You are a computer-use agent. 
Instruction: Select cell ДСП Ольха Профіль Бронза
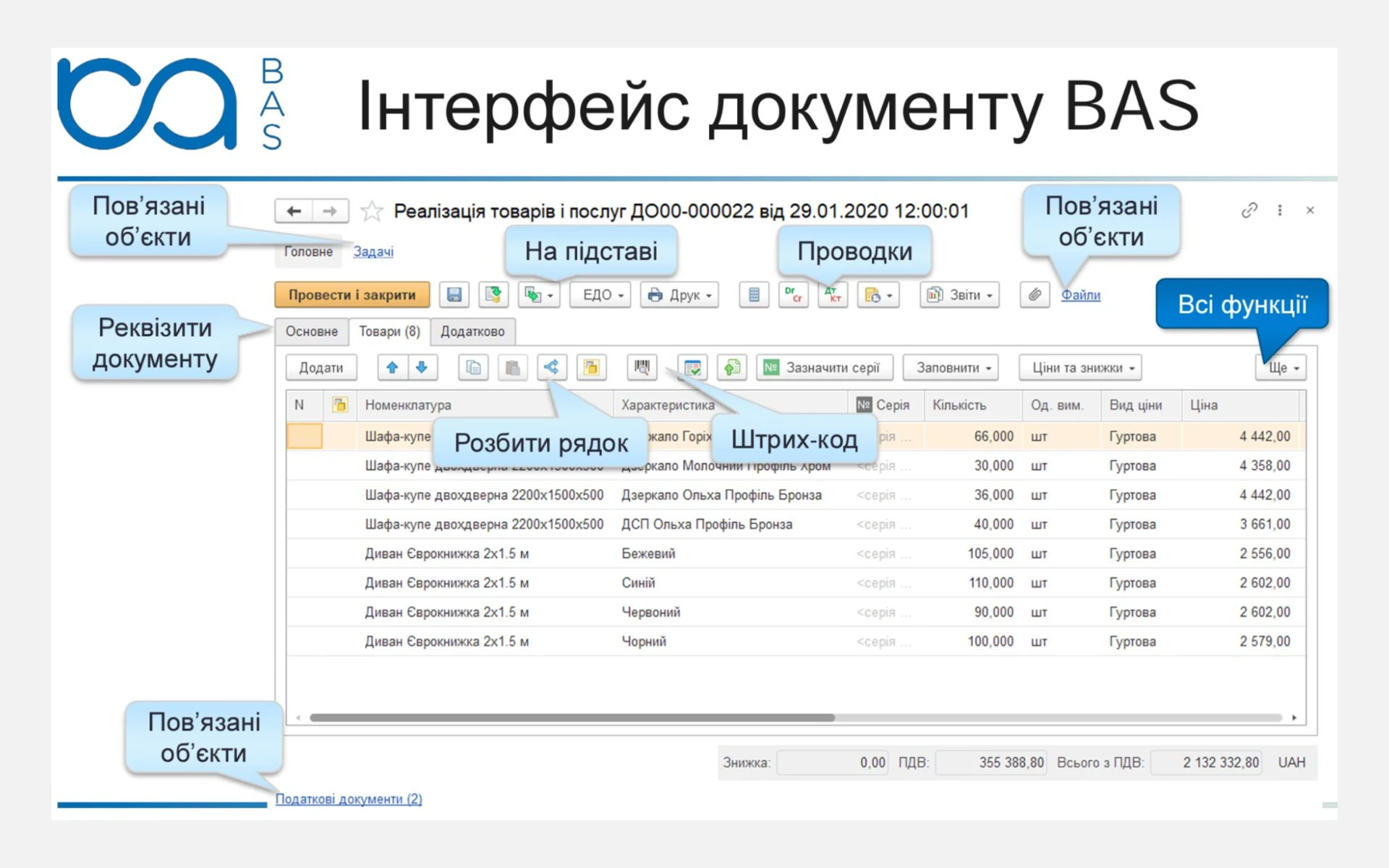pyautogui.click(x=731, y=524)
